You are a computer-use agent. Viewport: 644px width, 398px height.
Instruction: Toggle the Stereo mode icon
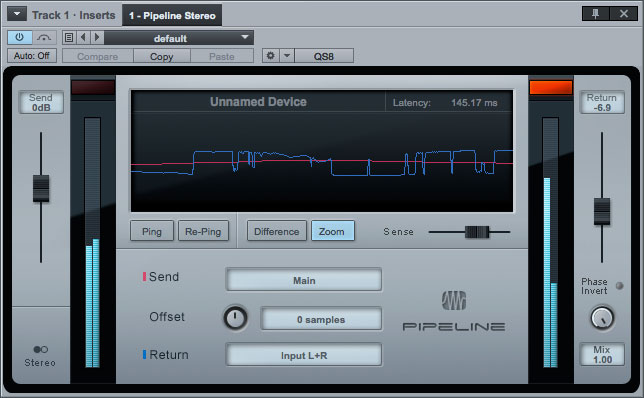click(41, 350)
